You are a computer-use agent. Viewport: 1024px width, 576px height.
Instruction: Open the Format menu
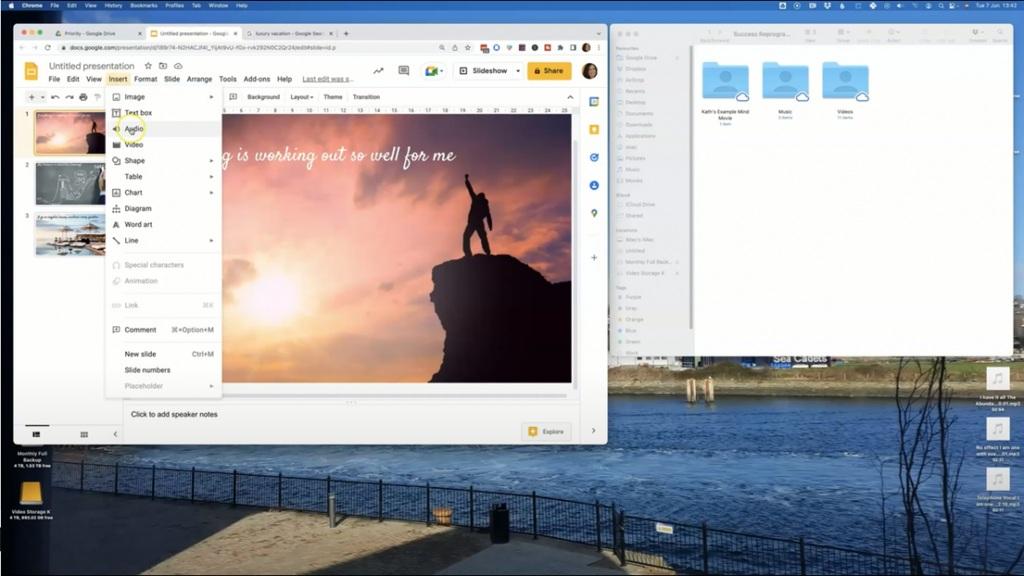[146, 79]
